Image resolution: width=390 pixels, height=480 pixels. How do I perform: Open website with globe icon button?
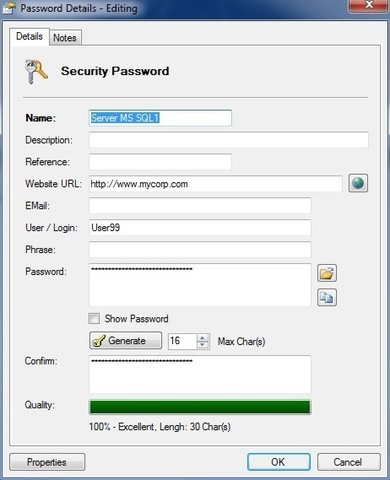point(358,183)
